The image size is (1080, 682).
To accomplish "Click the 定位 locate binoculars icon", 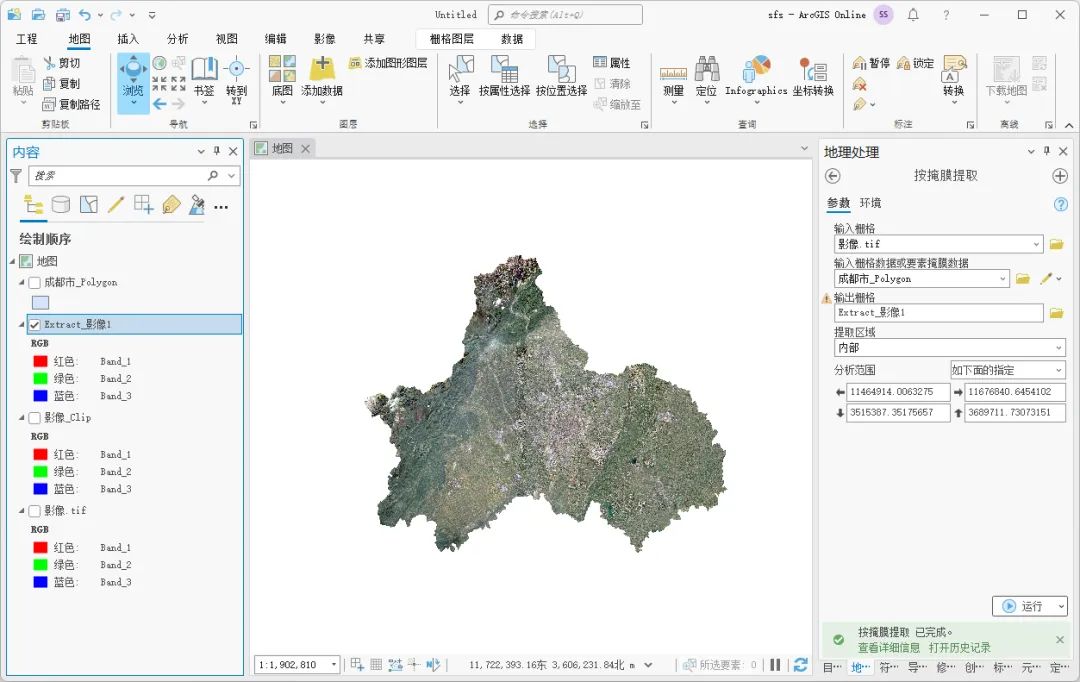I will tap(707, 69).
